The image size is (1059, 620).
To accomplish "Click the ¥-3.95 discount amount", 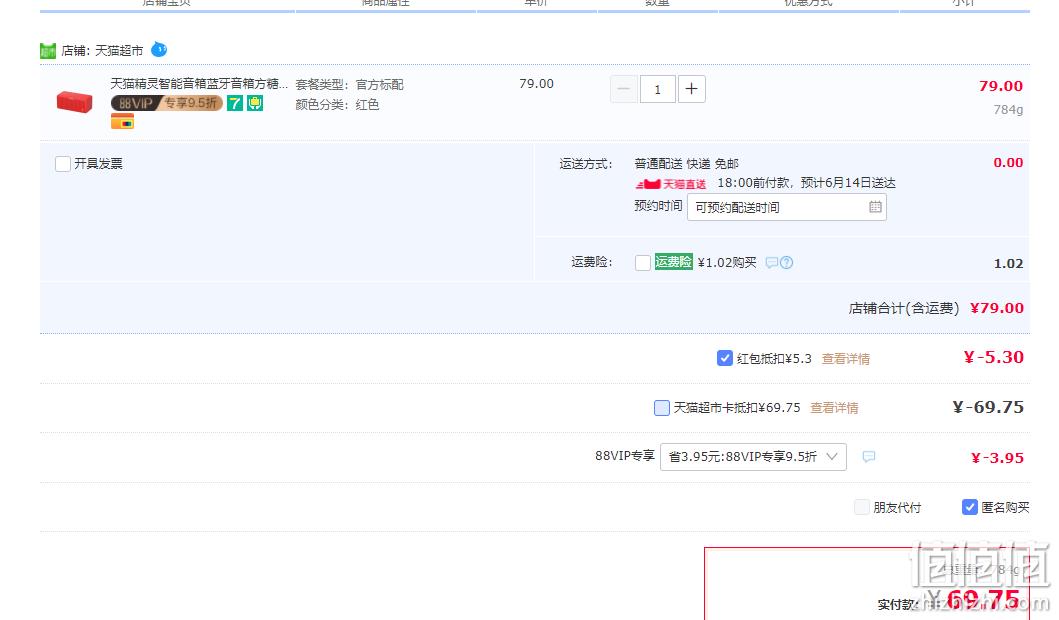I will (997, 458).
